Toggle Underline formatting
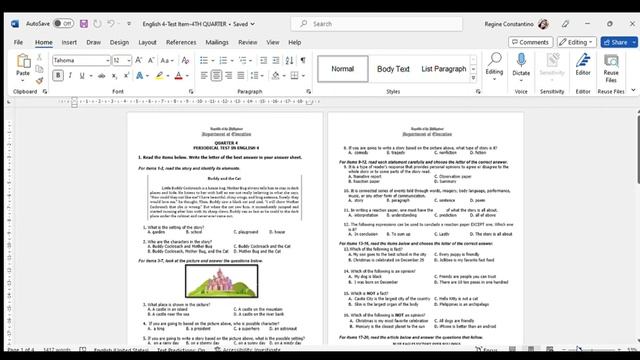 pyautogui.click(x=82, y=76)
